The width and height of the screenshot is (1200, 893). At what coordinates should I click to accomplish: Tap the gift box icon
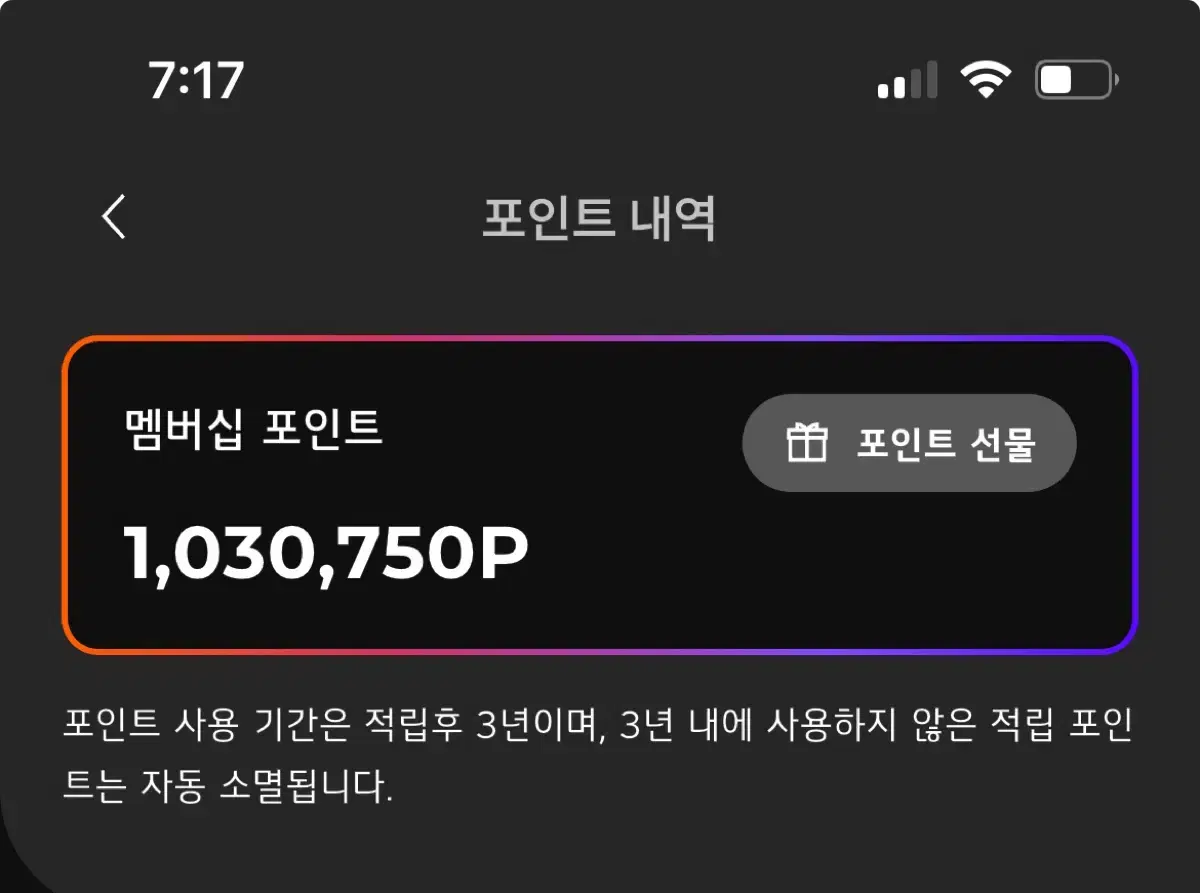pyautogui.click(x=807, y=442)
